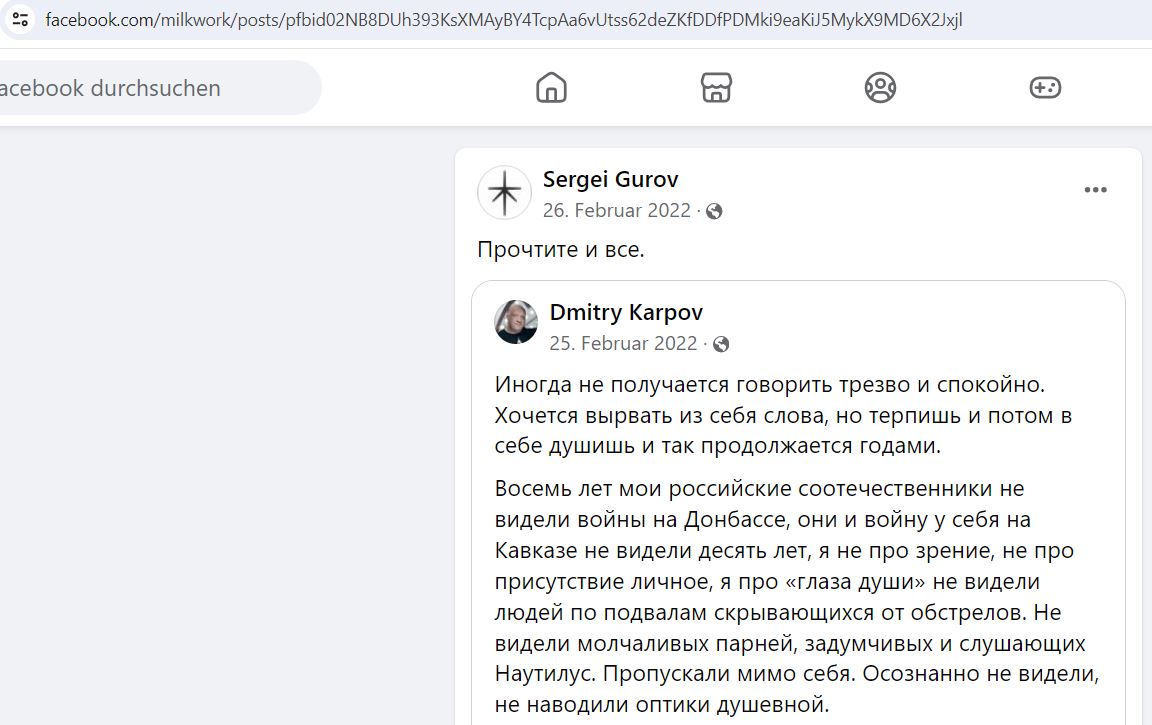Click the paragraph starting 'Восемь лет мои'

coord(797,596)
